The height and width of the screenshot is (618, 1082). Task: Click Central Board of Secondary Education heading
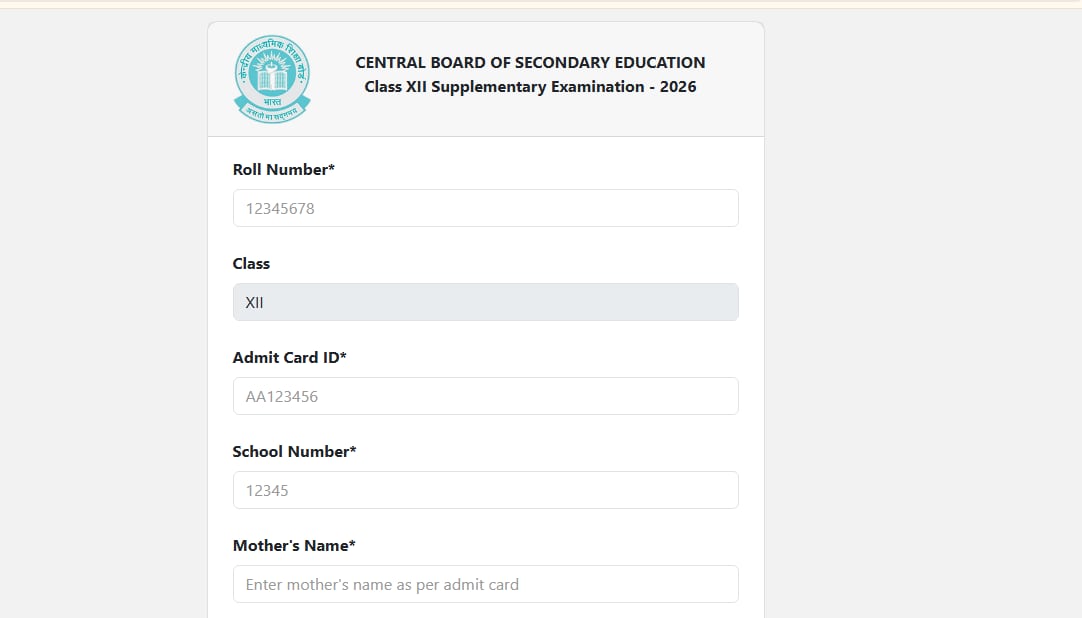tap(530, 63)
